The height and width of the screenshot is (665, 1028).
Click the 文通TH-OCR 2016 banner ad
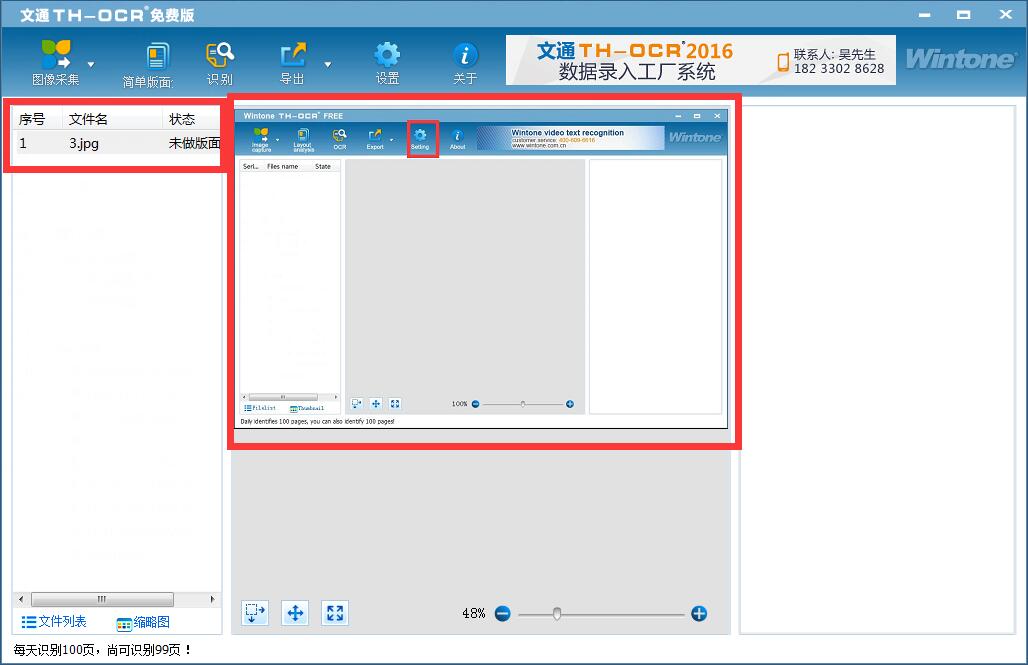pyautogui.click(x=700, y=60)
